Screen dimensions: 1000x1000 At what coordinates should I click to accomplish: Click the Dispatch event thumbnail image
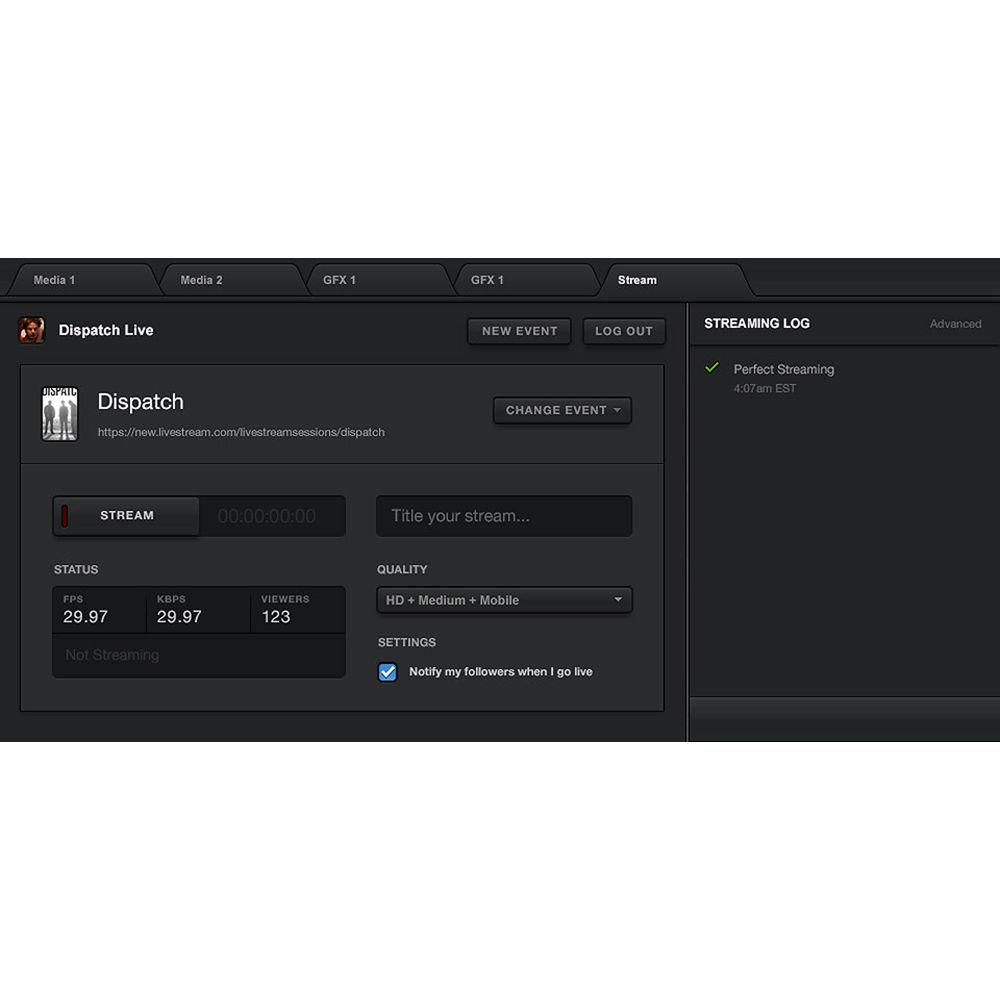point(59,411)
